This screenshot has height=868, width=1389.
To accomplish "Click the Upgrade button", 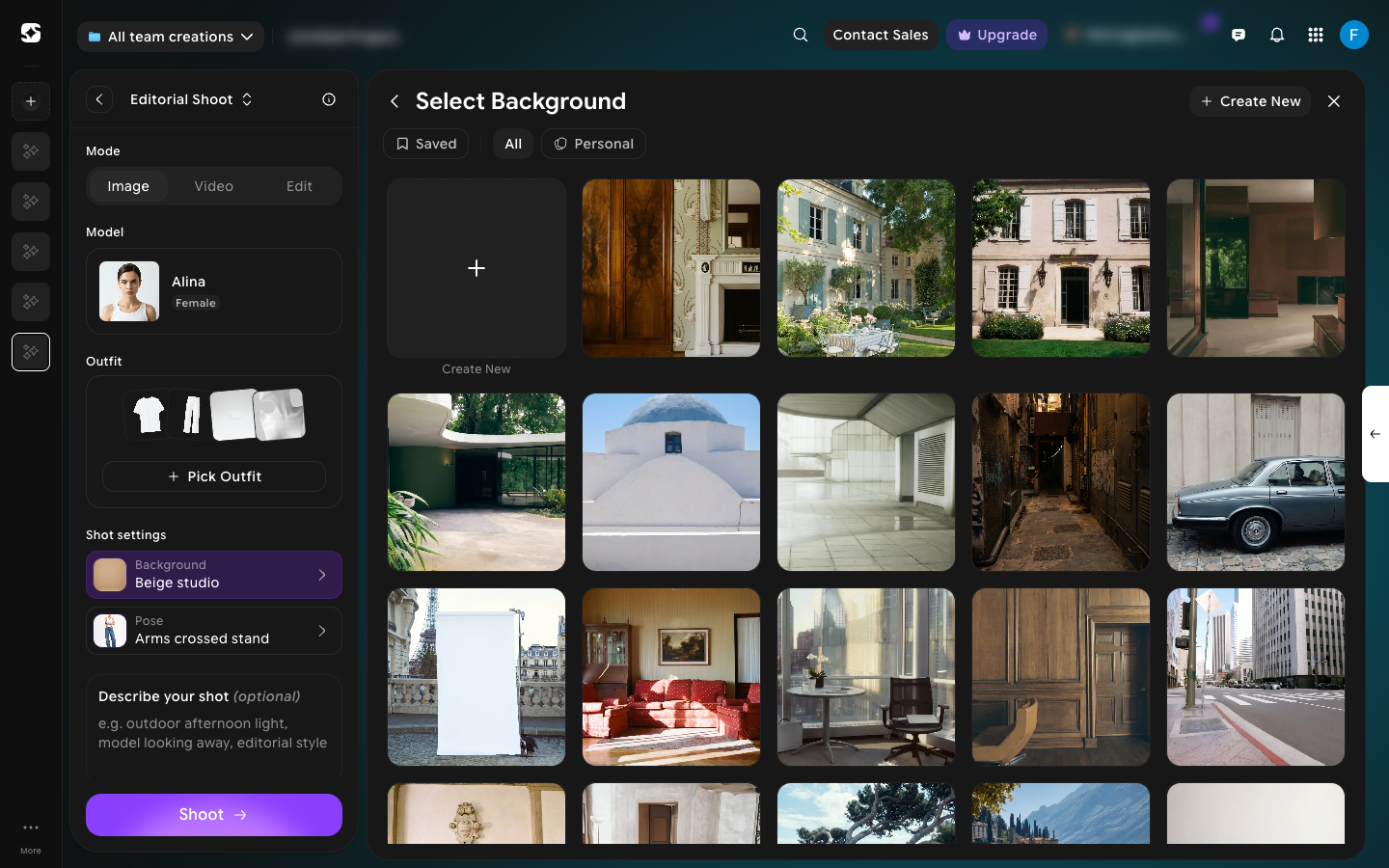I will 997,35.
